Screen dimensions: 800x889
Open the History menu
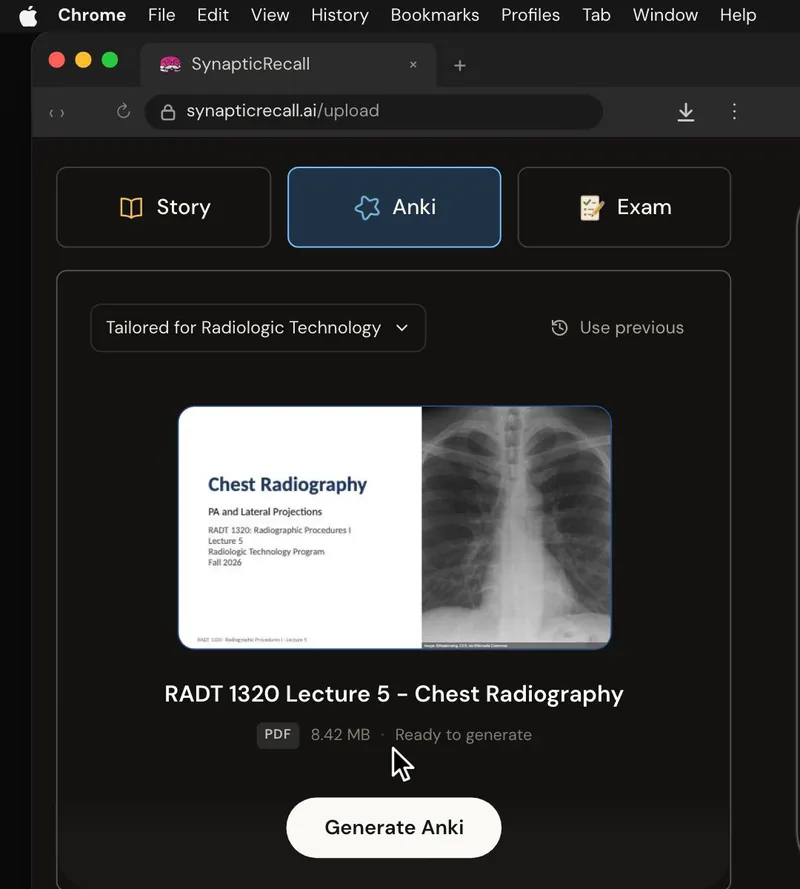click(340, 15)
